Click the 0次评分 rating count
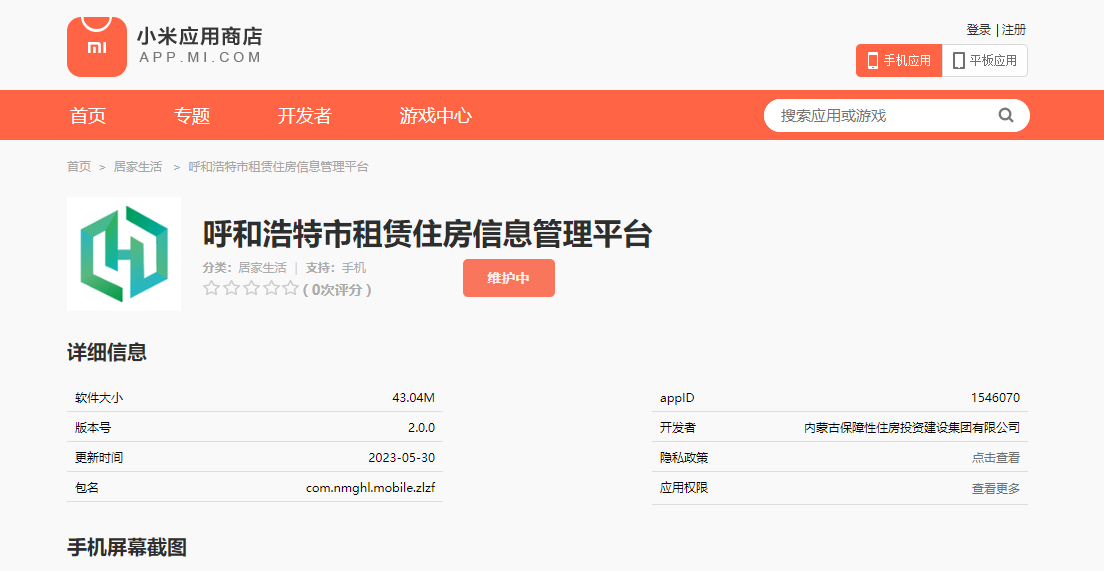Viewport: 1104px width, 571px height. (337, 289)
